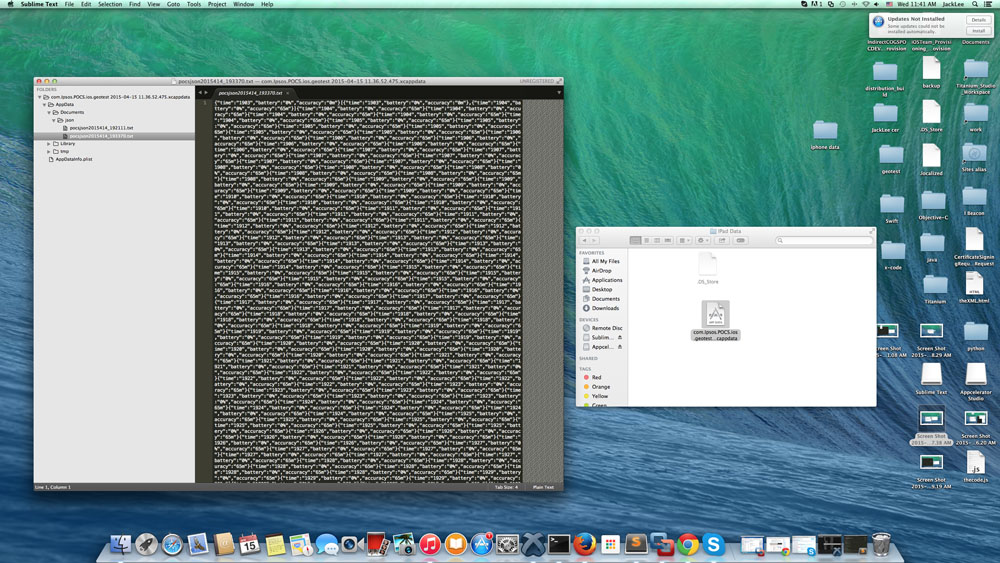Click the Sublime minimap
Screen dimensions: 1000x563
click(542, 290)
